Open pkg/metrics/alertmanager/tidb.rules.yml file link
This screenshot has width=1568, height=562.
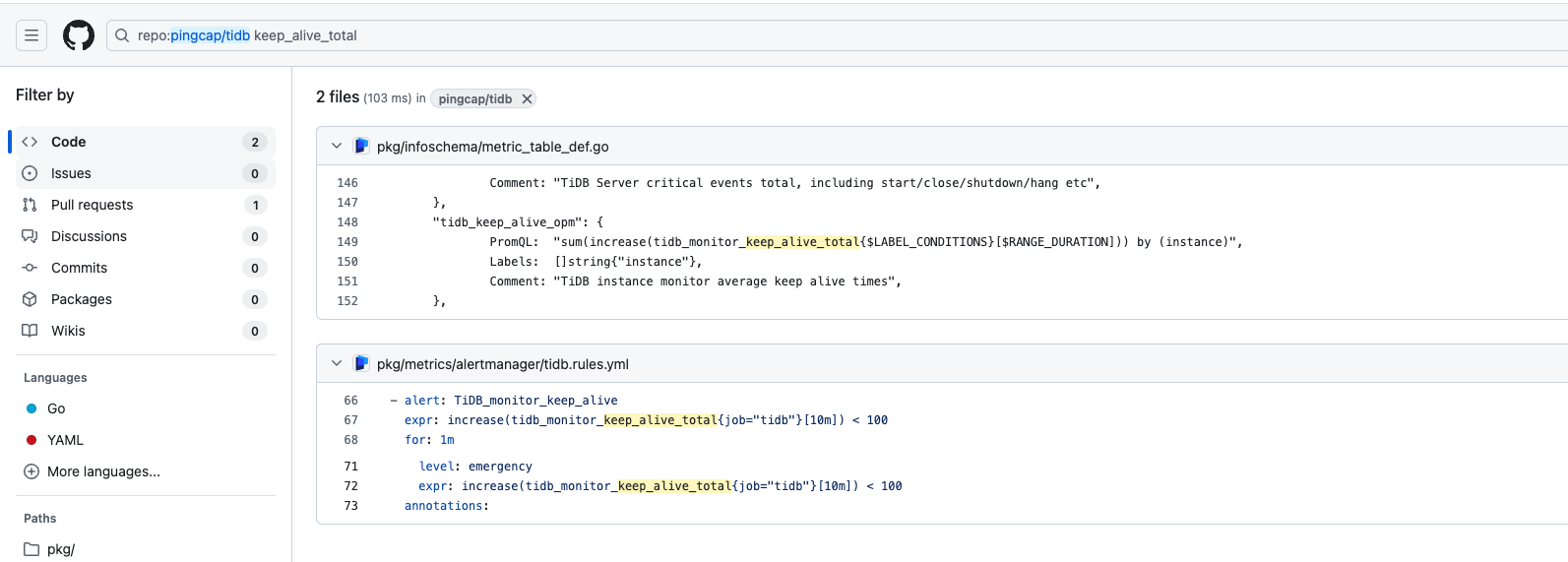[x=502, y=364]
